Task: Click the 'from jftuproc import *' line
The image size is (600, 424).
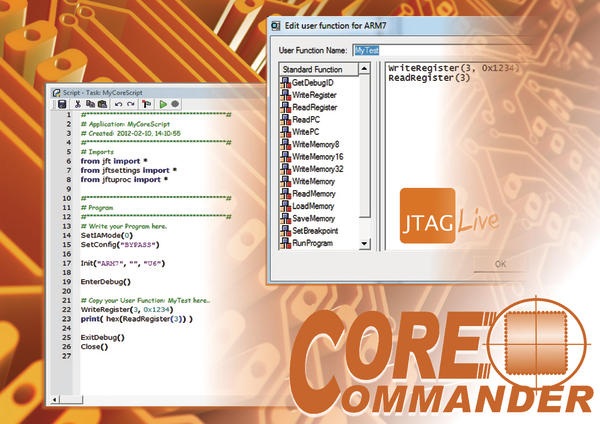Action: [x=124, y=179]
